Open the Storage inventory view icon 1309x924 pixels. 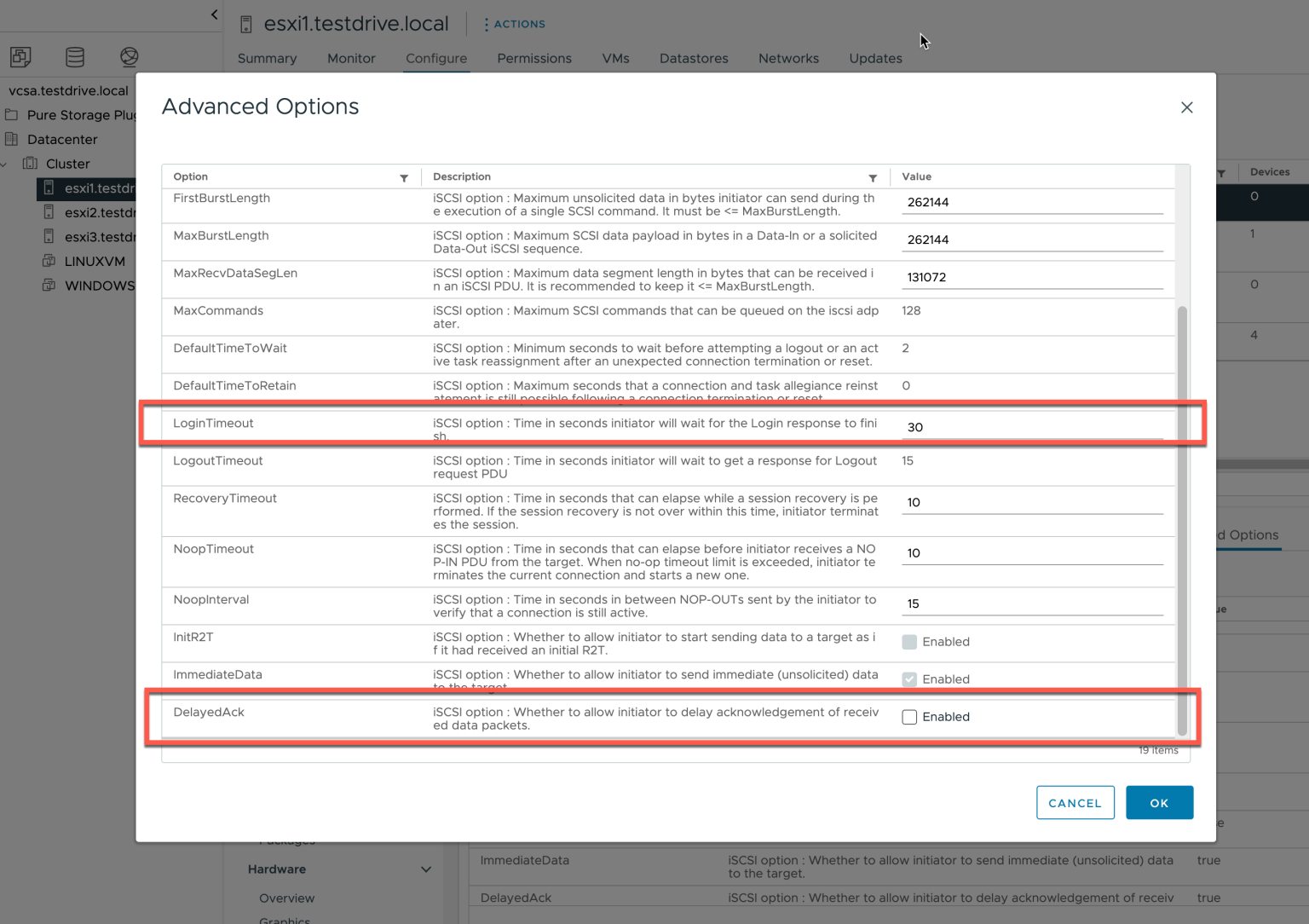click(x=75, y=57)
